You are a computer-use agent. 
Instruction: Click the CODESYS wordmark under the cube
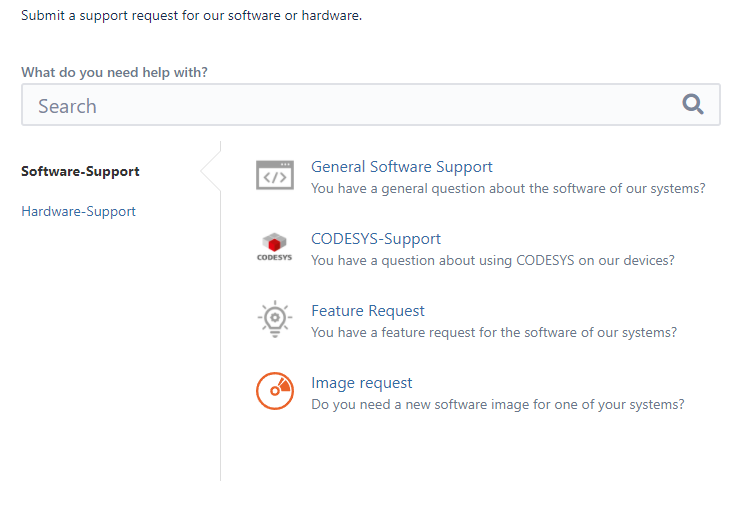pos(274,257)
